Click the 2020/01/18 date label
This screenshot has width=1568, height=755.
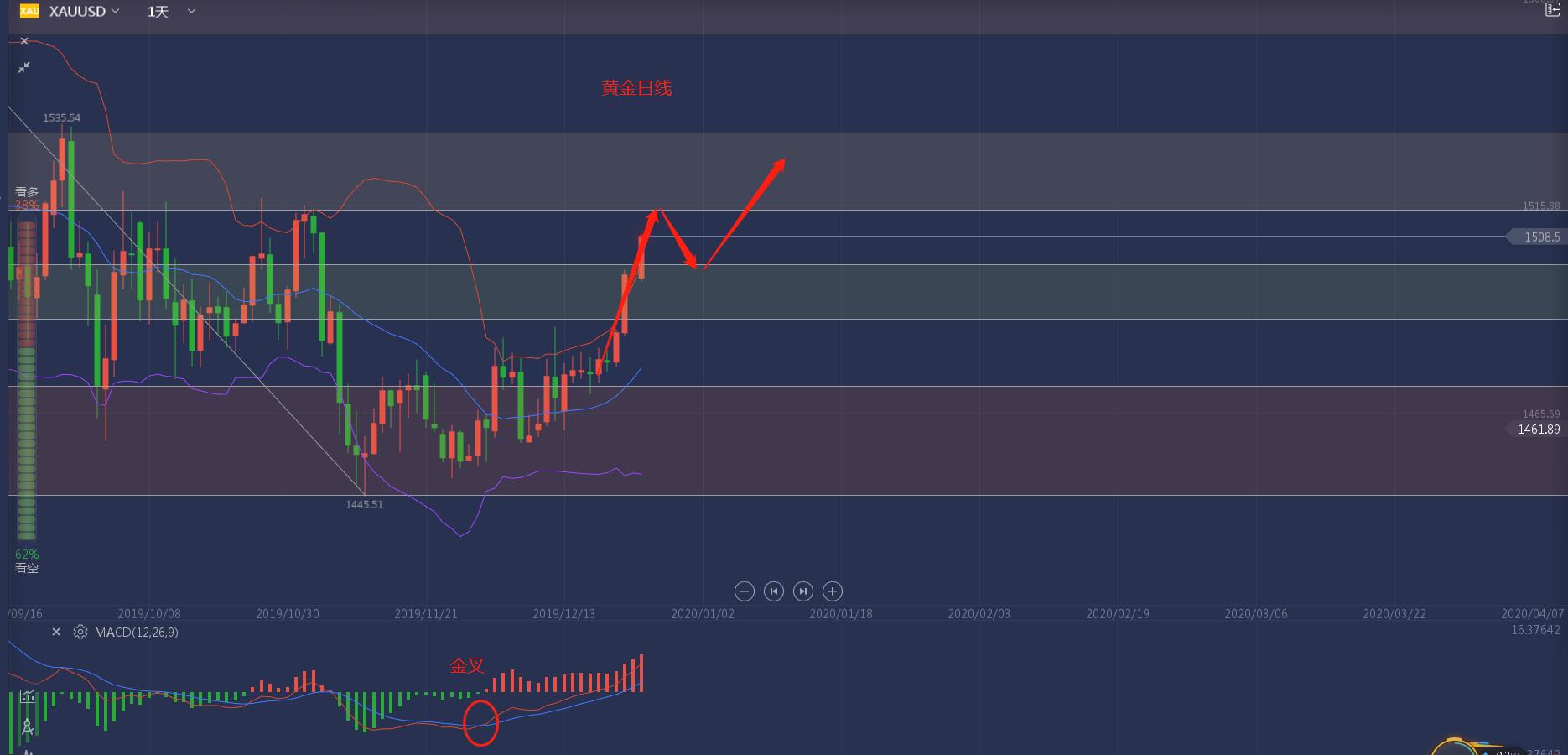[841, 614]
